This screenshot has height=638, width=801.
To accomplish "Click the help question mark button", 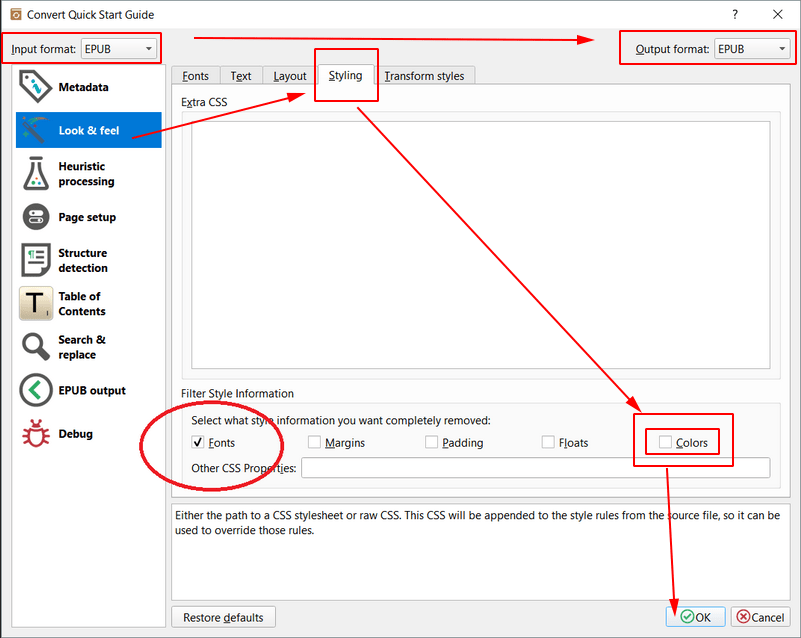I will tap(735, 14).
